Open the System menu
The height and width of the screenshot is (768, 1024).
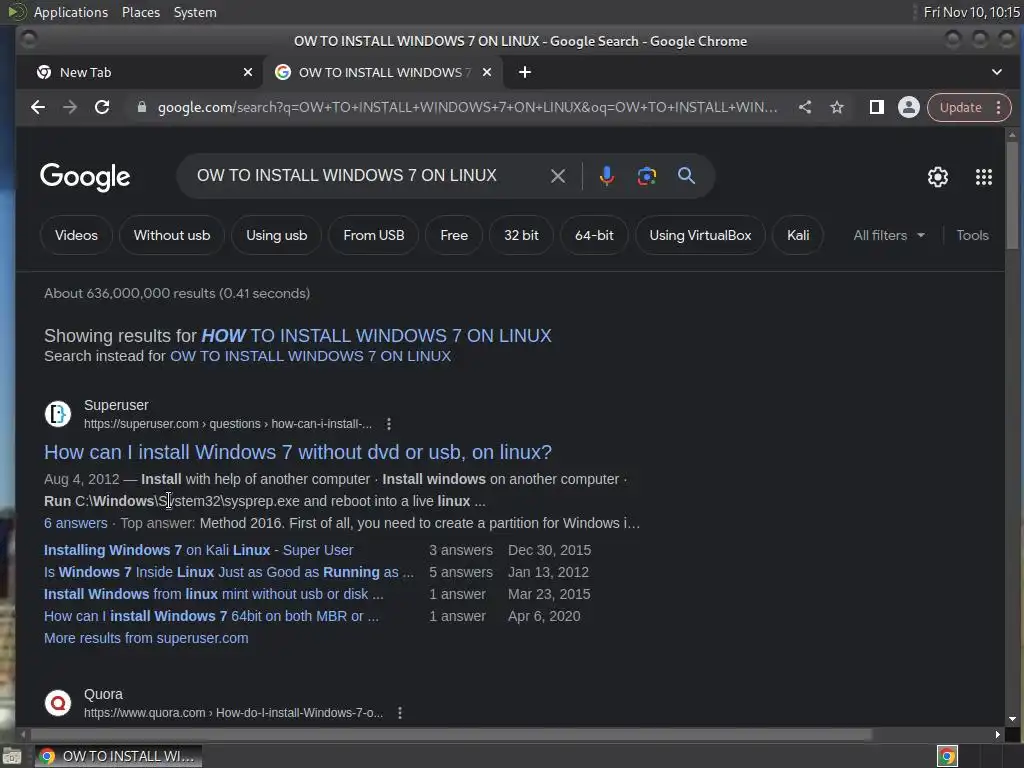(x=195, y=12)
